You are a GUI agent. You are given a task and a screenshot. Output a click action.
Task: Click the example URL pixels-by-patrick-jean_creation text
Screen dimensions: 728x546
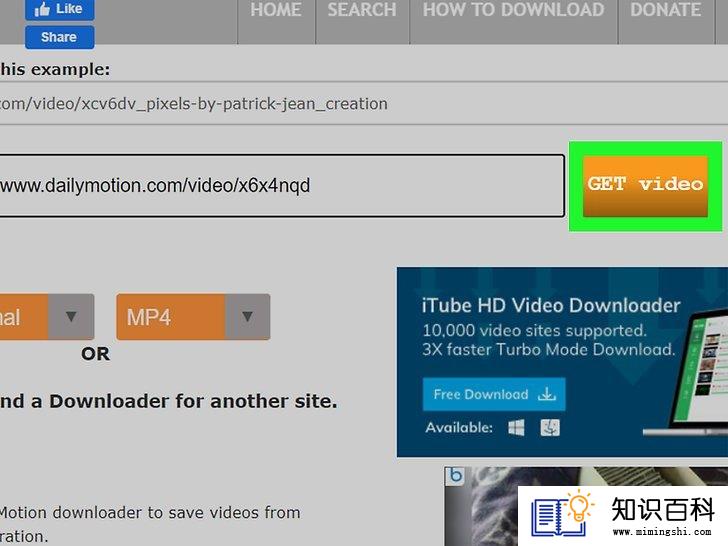[195, 104]
